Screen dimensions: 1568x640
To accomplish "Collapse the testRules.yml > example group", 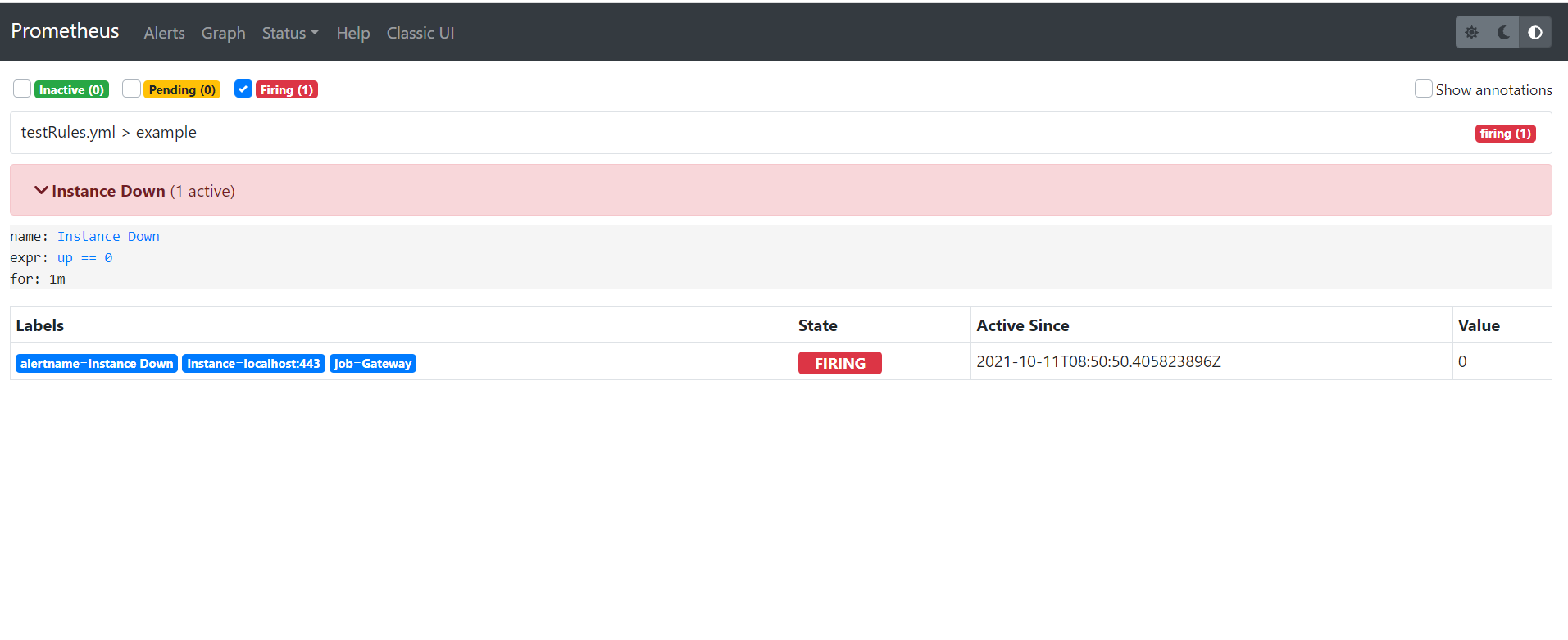I will point(108,133).
